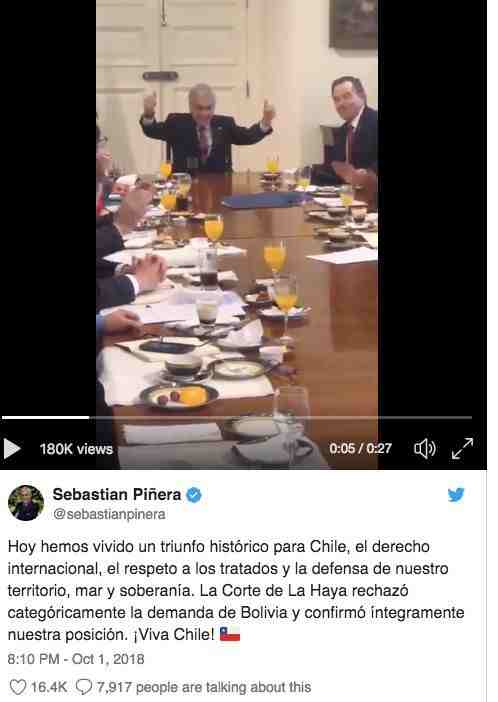Image resolution: width=498 pixels, height=702 pixels.
Task: Click the tweet text about La Haya
Action: point(236,590)
